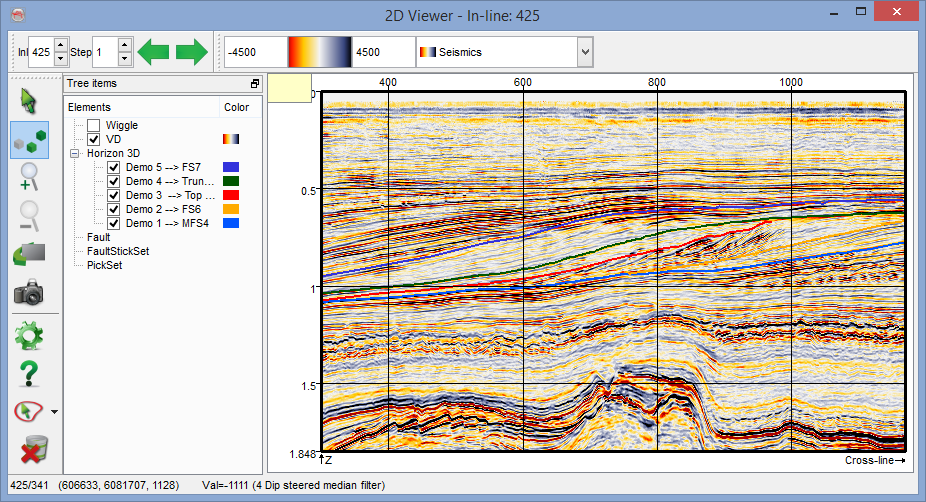Uncheck the VD display checkbox

tap(94, 139)
